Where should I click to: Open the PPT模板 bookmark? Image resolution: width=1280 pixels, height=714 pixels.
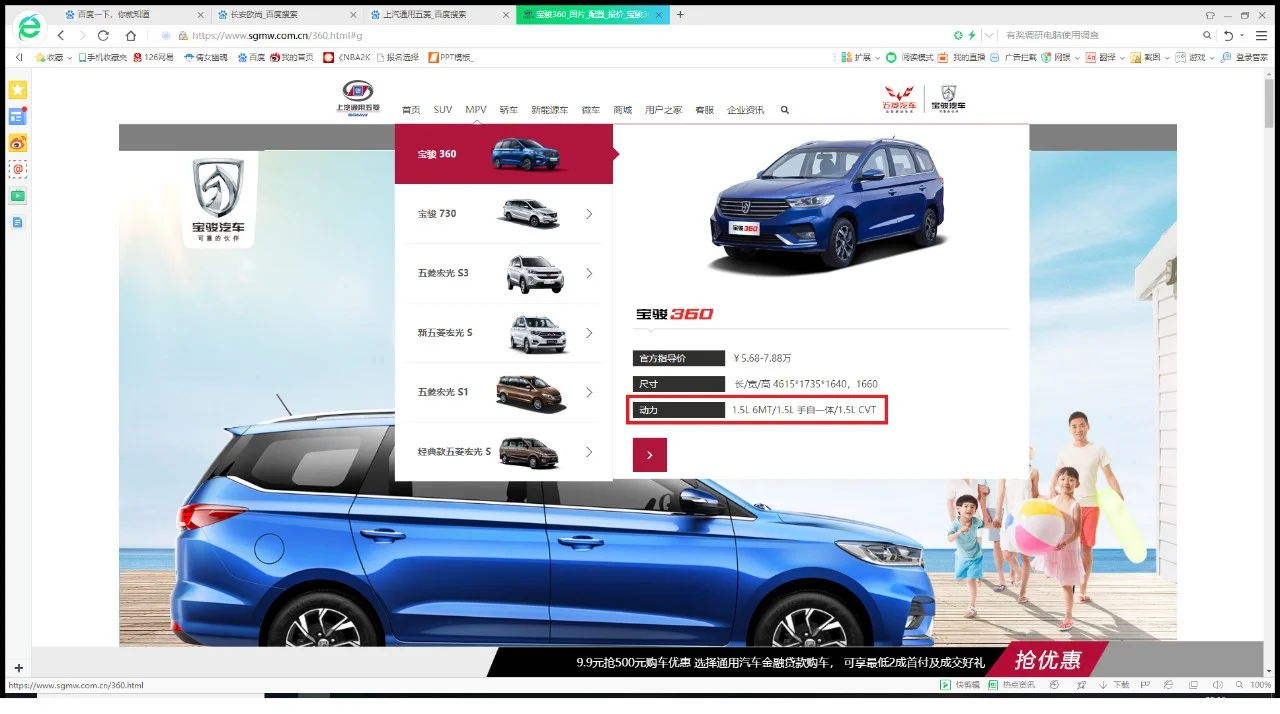[x=451, y=57]
